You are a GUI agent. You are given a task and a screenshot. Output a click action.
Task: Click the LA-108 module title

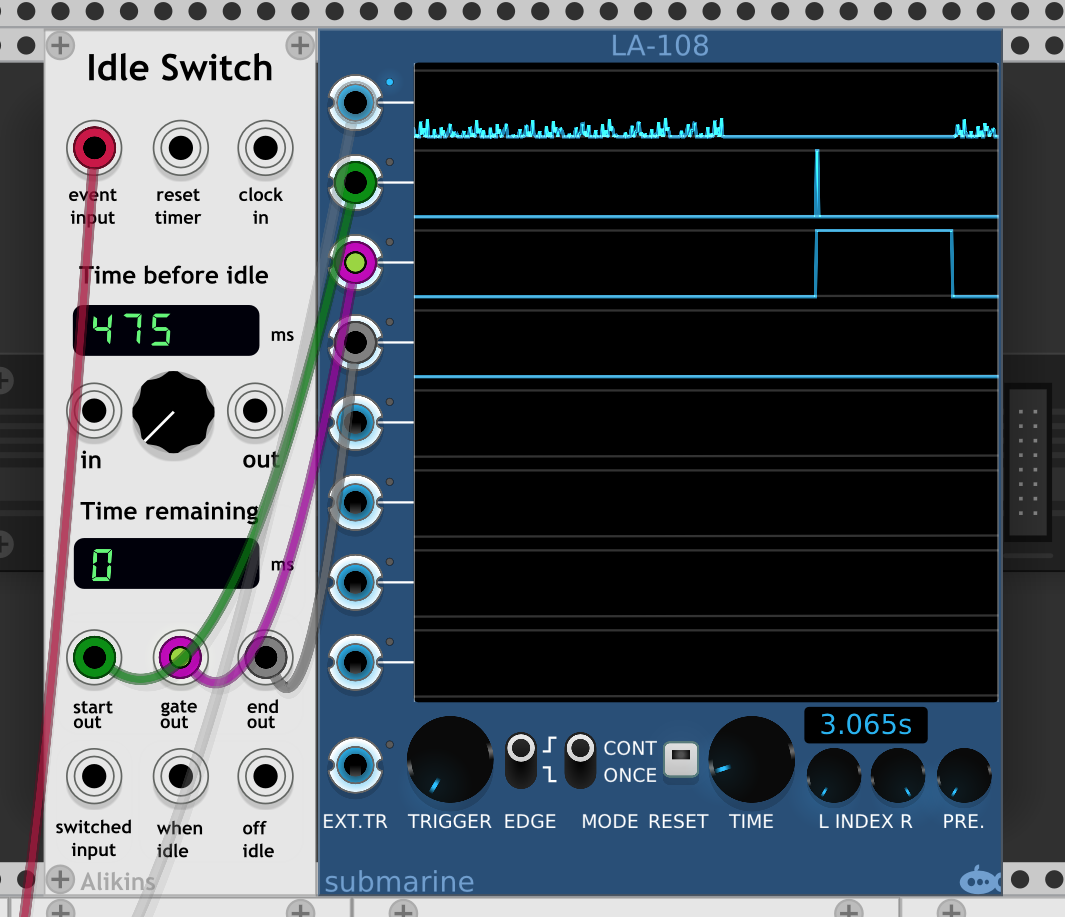point(660,46)
